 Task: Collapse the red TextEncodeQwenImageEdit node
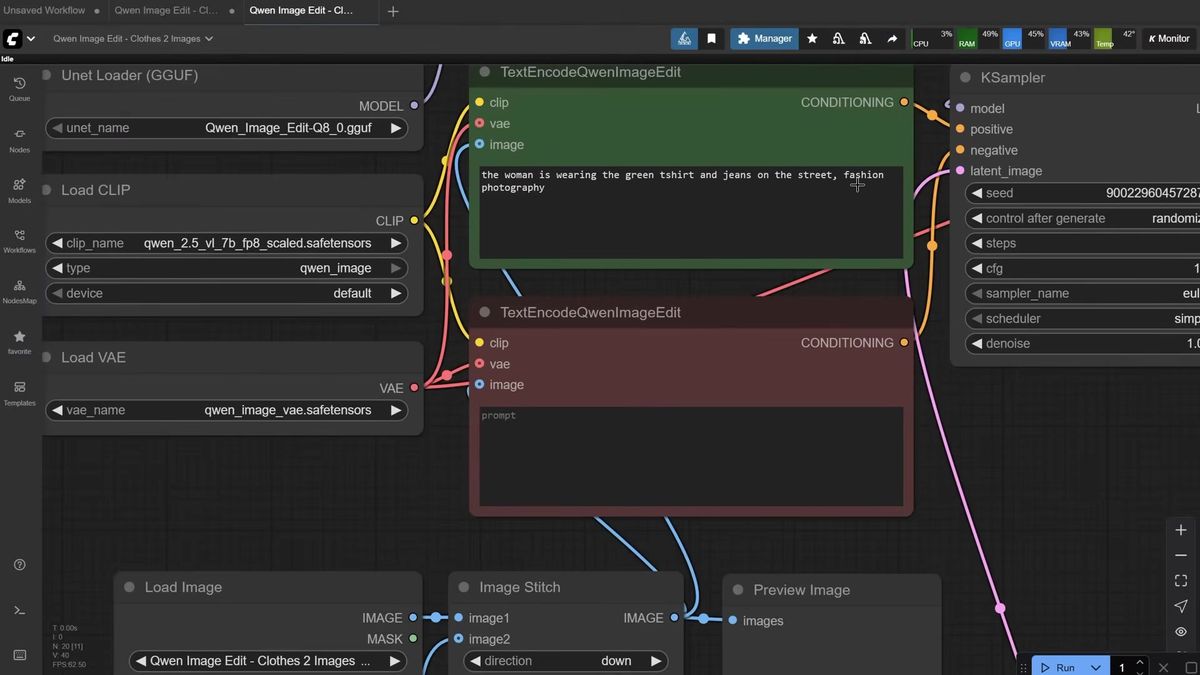click(485, 312)
